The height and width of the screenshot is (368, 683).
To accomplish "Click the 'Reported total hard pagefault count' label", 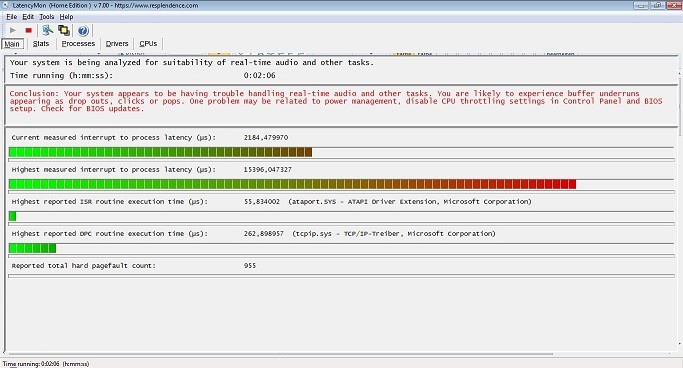I will coord(84,266).
